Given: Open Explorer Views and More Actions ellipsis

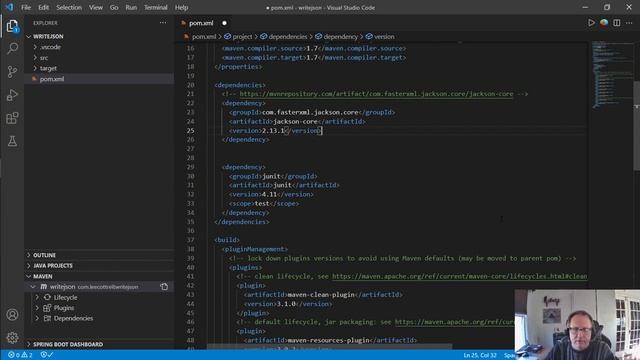Looking at the screenshot, I should [163, 23].
